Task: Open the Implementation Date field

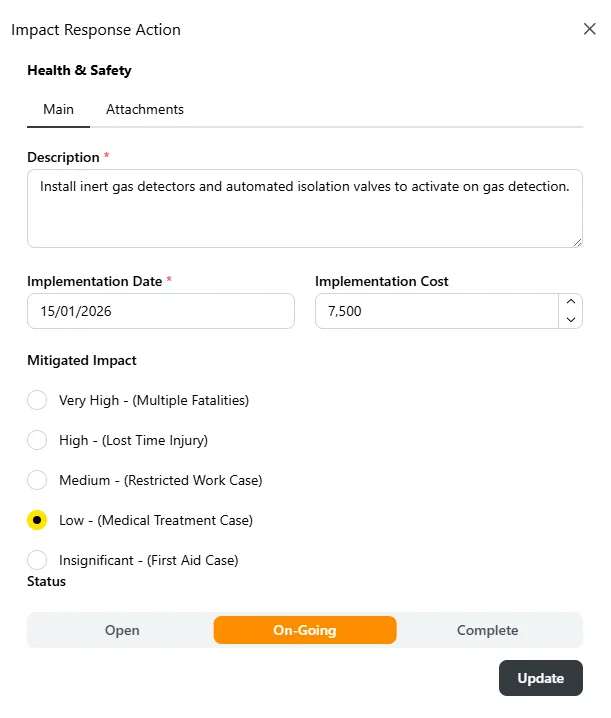Action: click(161, 311)
